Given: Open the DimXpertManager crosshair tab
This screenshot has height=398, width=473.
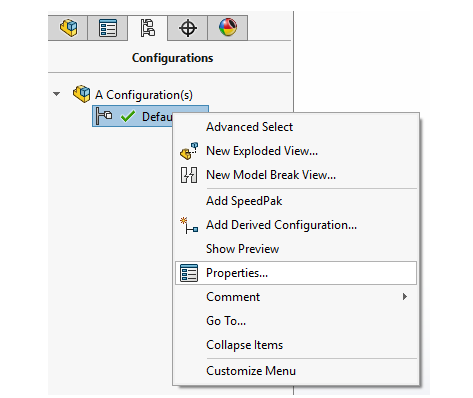Looking at the screenshot, I should [188, 28].
